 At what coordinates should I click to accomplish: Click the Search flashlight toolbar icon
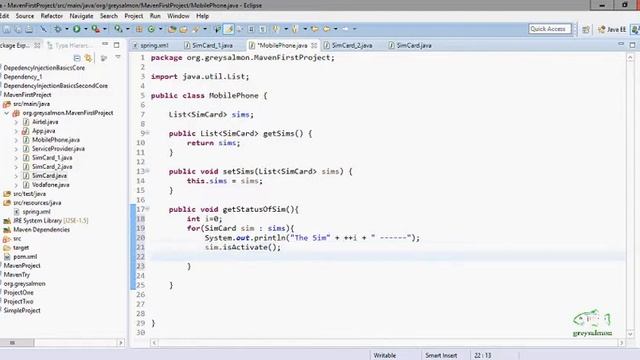(196, 29)
